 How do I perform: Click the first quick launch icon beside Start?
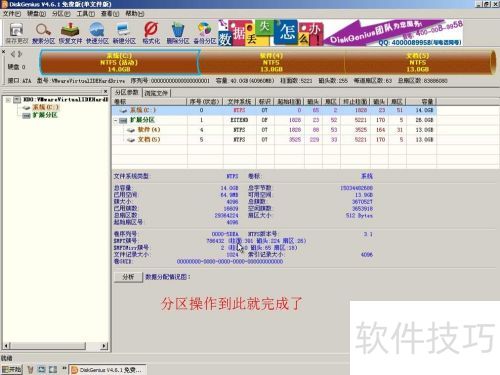click(x=31, y=370)
